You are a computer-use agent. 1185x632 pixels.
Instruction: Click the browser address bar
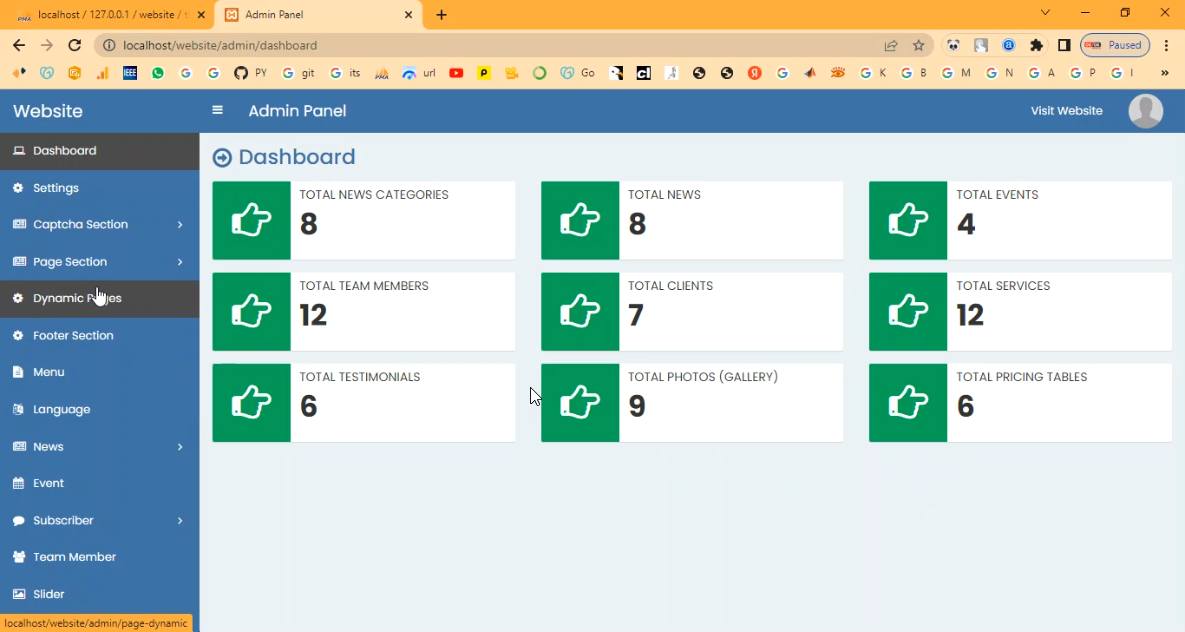click(x=500, y=45)
